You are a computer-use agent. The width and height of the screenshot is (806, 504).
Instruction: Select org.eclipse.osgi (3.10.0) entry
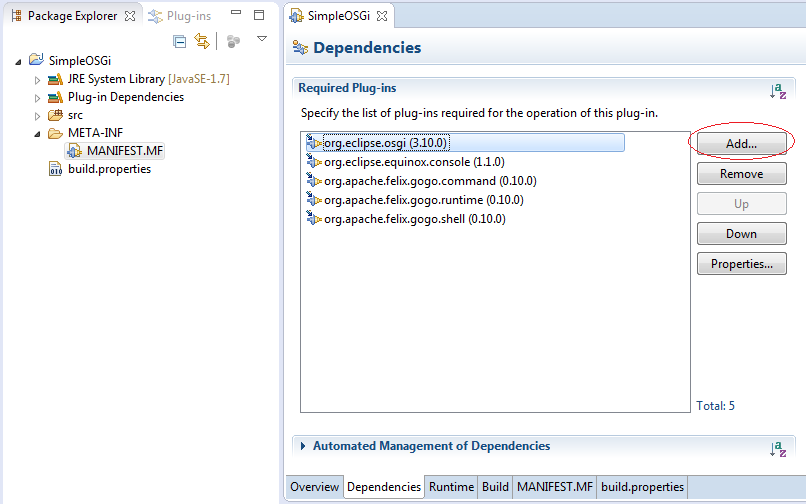(x=465, y=142)
